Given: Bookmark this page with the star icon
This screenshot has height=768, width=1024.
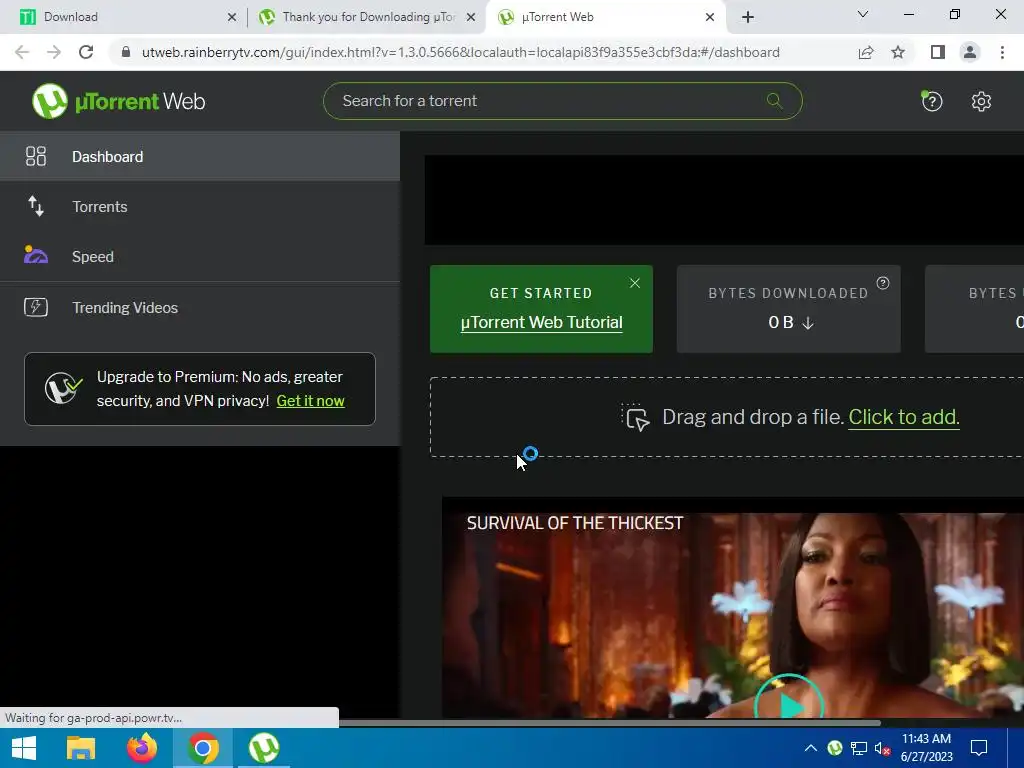Looking at the screenshot, I should (898, 52).
